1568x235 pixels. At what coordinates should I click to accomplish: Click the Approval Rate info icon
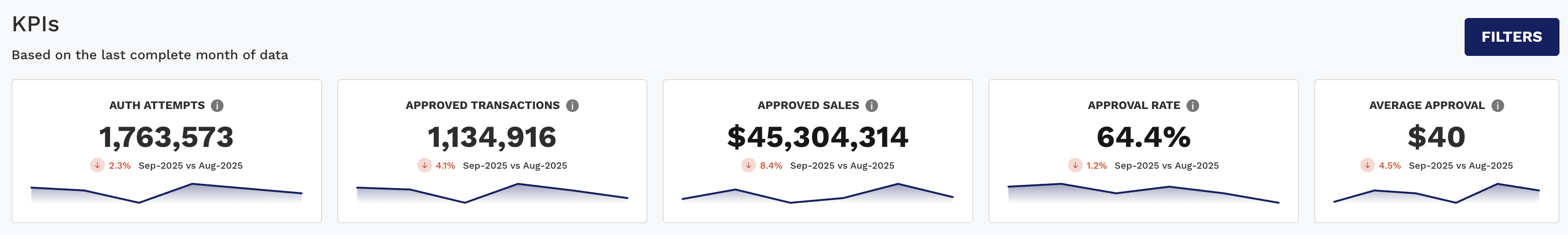[x=1192, y=105]
